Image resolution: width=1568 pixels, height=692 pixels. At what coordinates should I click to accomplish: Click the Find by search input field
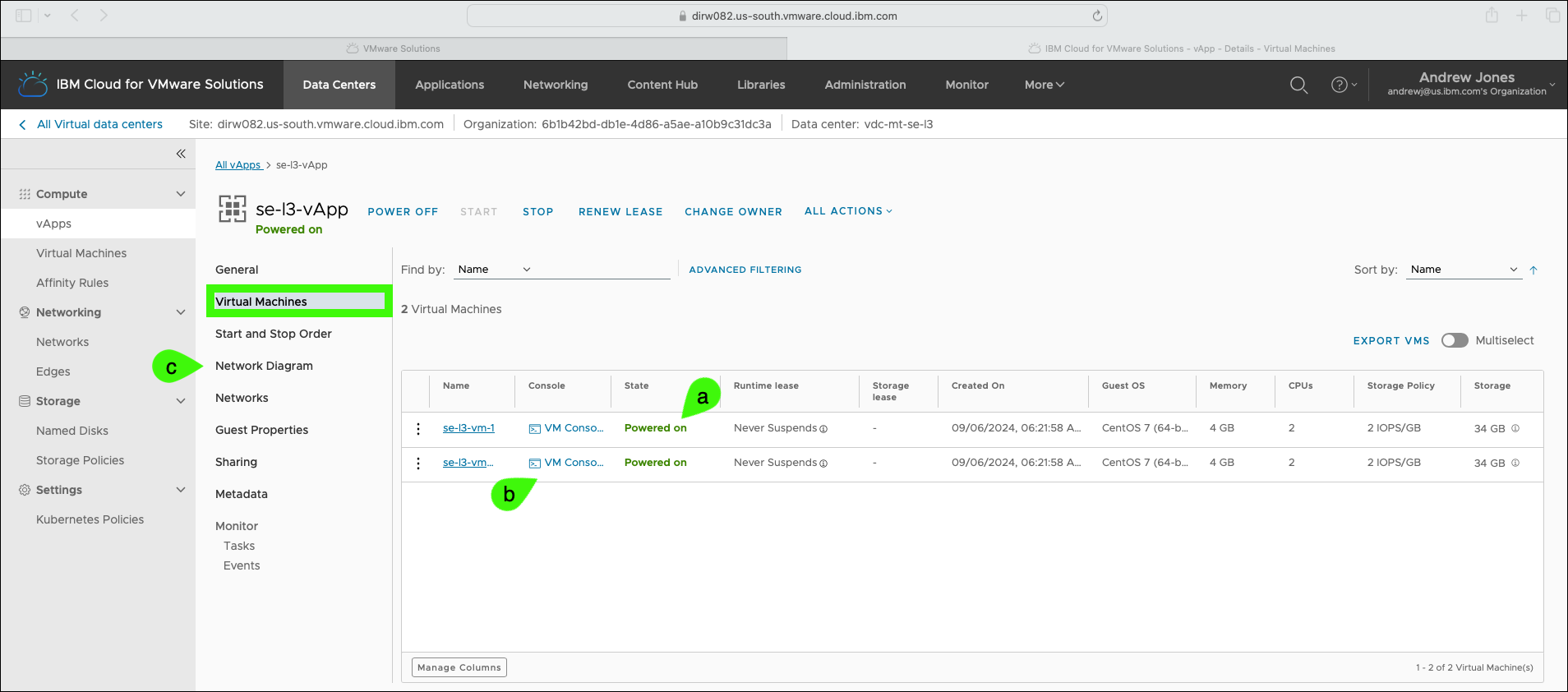coord(606,270)
